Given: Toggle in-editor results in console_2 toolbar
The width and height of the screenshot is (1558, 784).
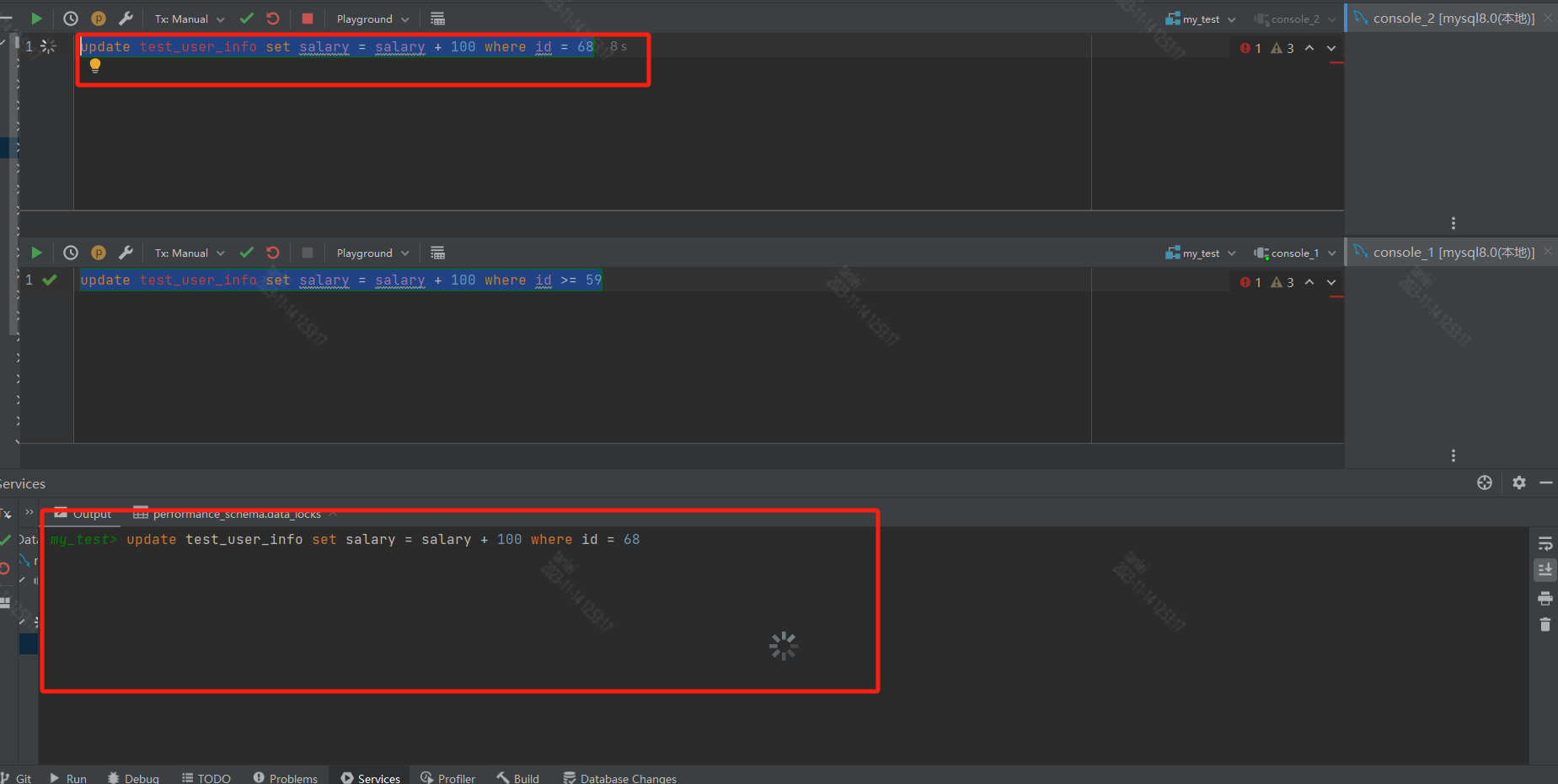Looking at the screenshot, I should coord(437,19).
